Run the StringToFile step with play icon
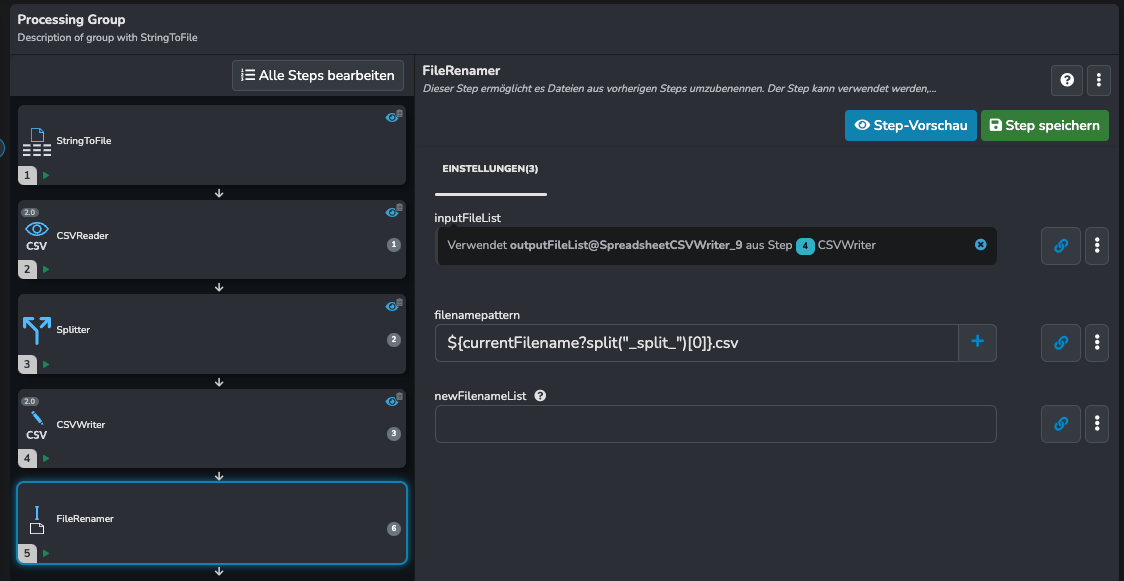This screenshot has width=1124, height=581. (x=46, y=175)
